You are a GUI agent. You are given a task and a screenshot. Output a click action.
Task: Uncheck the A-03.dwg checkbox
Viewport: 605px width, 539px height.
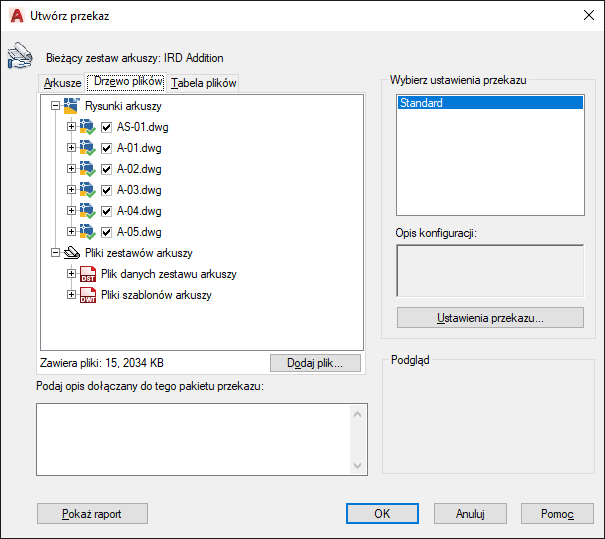click(106, 190)
